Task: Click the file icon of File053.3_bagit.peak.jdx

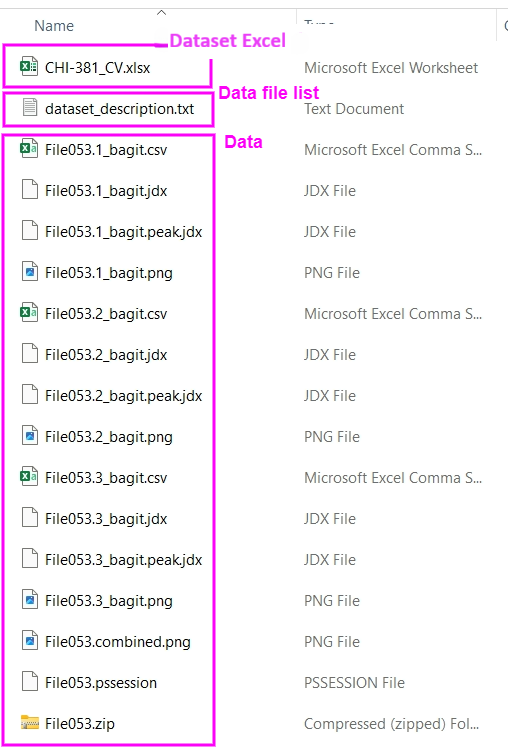Action: (30, 559)
